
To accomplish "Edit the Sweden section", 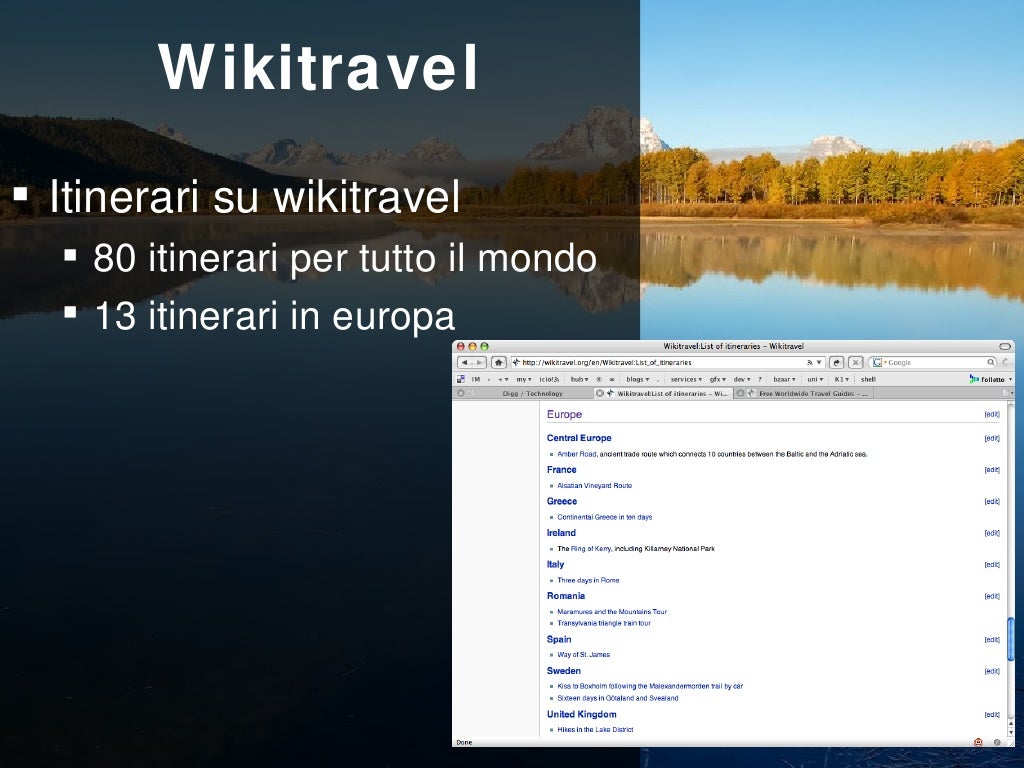I will point(992,671).
